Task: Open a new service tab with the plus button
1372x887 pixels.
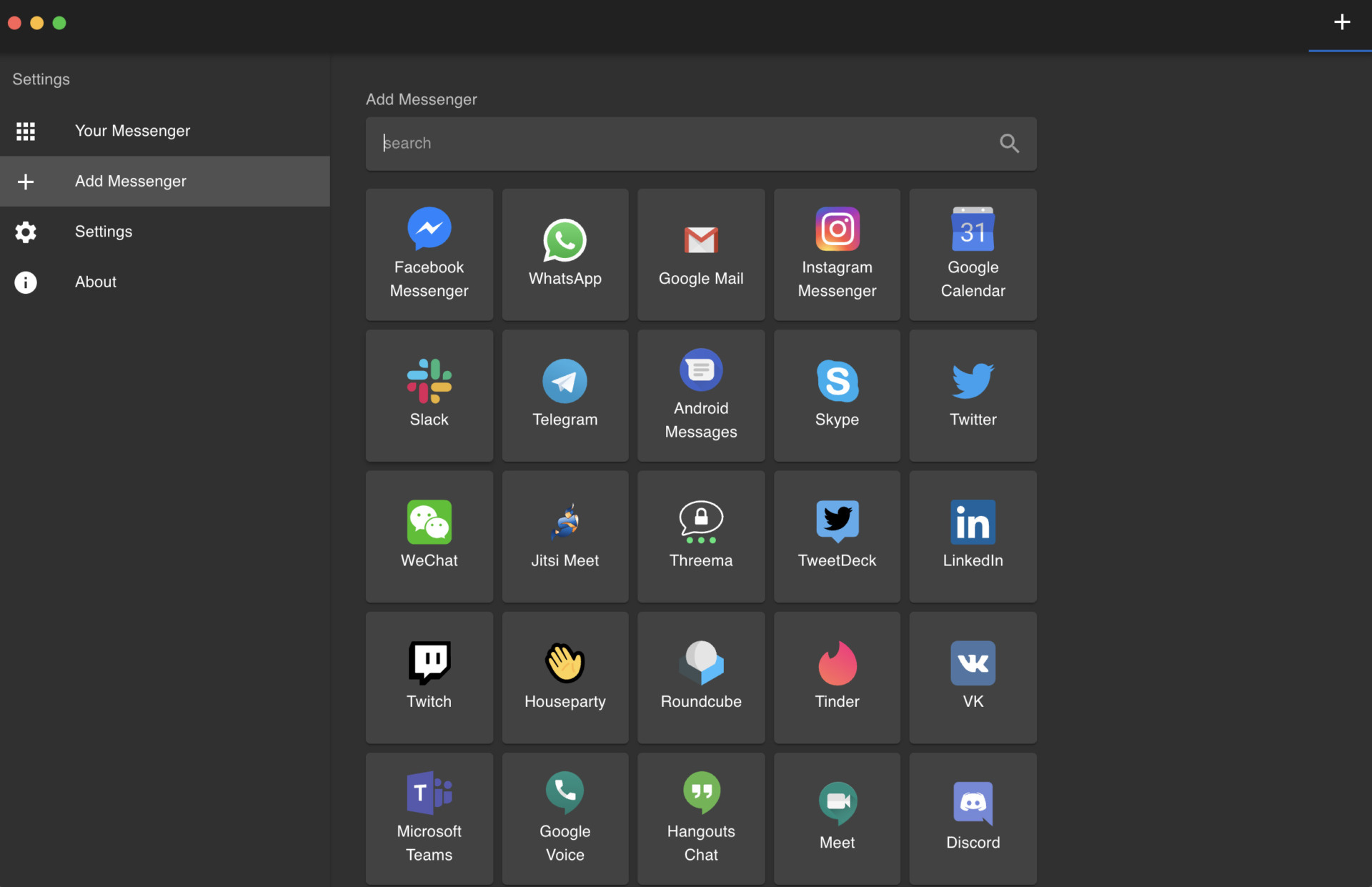Action: tap(1342, 22)
